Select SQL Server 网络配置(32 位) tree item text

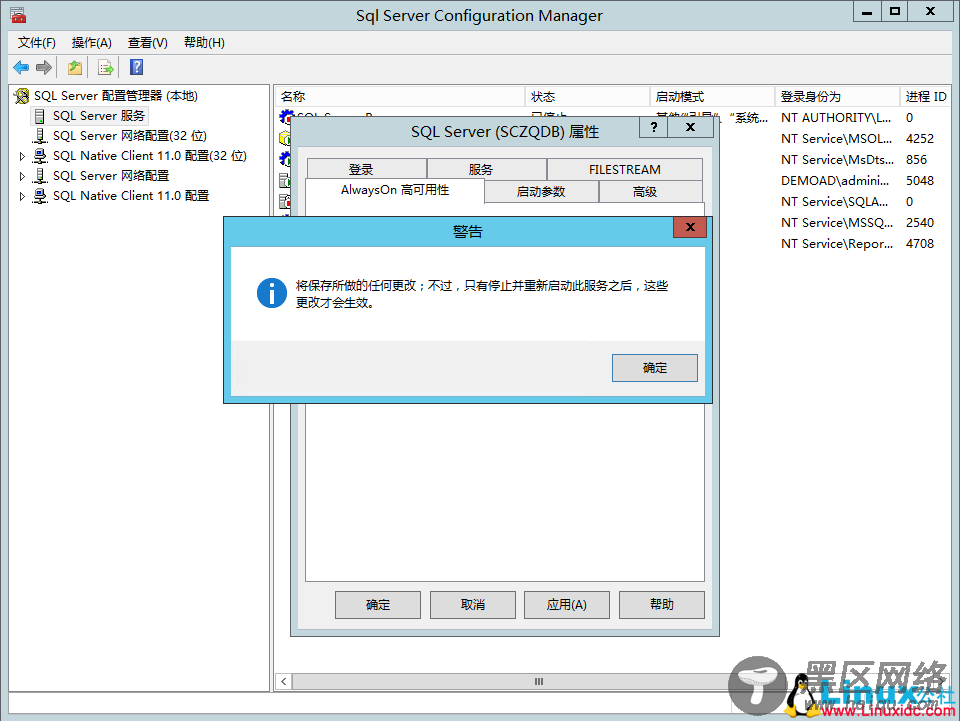click(130, 136)
